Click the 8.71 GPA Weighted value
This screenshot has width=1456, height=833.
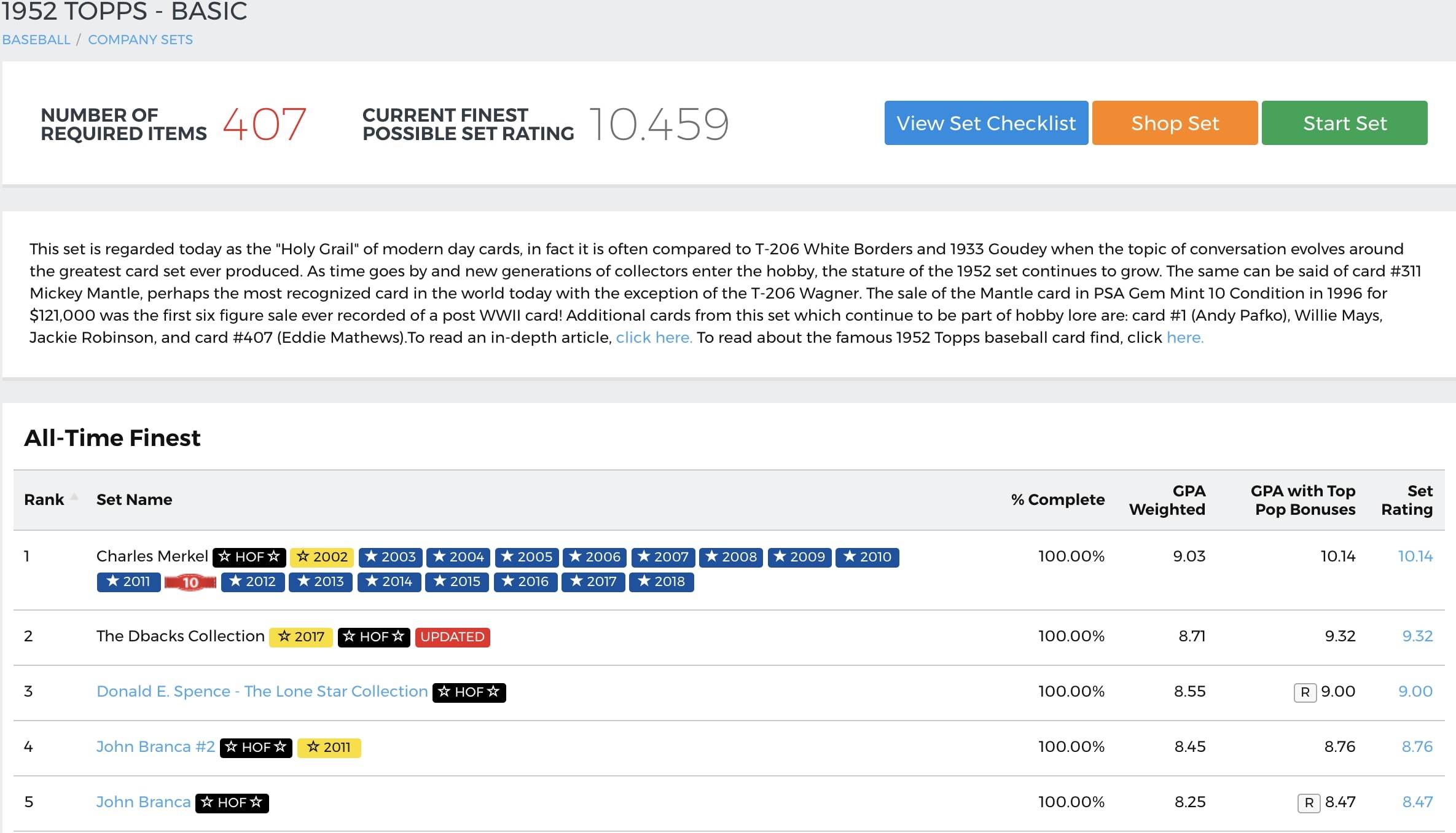coord(1192,636)
